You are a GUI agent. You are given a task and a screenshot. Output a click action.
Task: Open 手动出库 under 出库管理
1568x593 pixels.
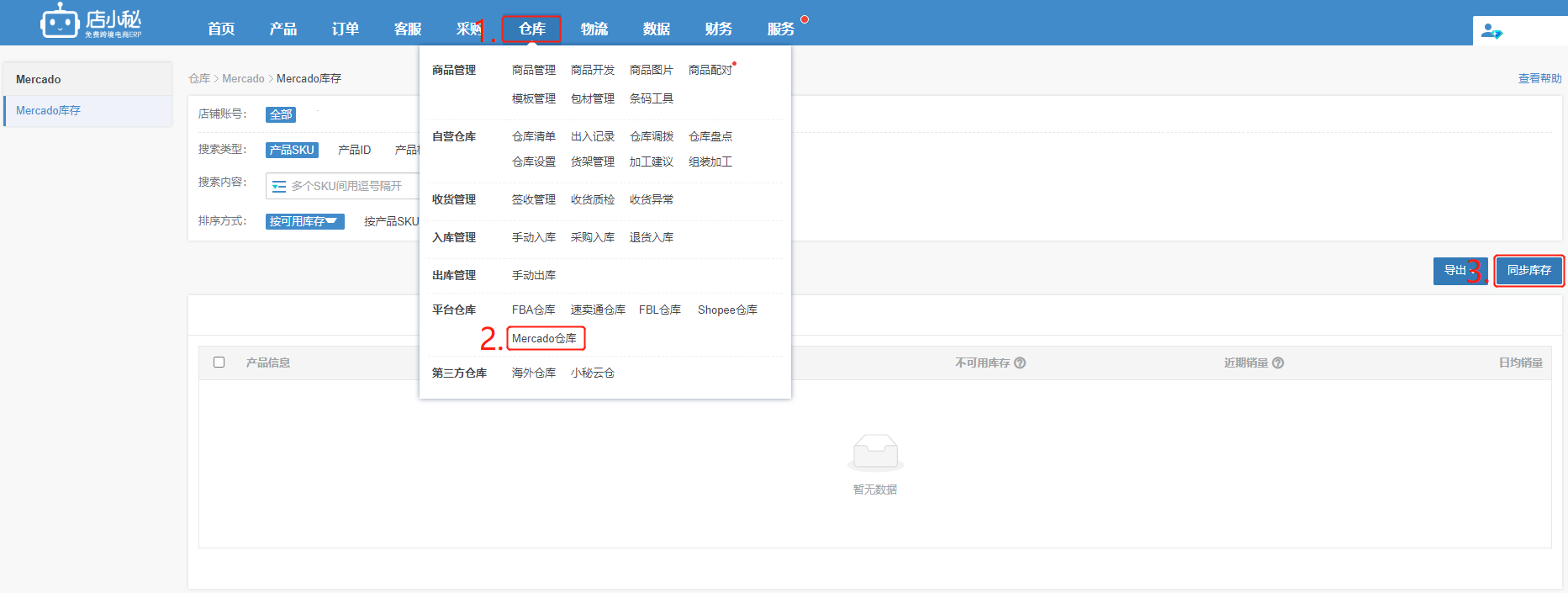(534, 275)
